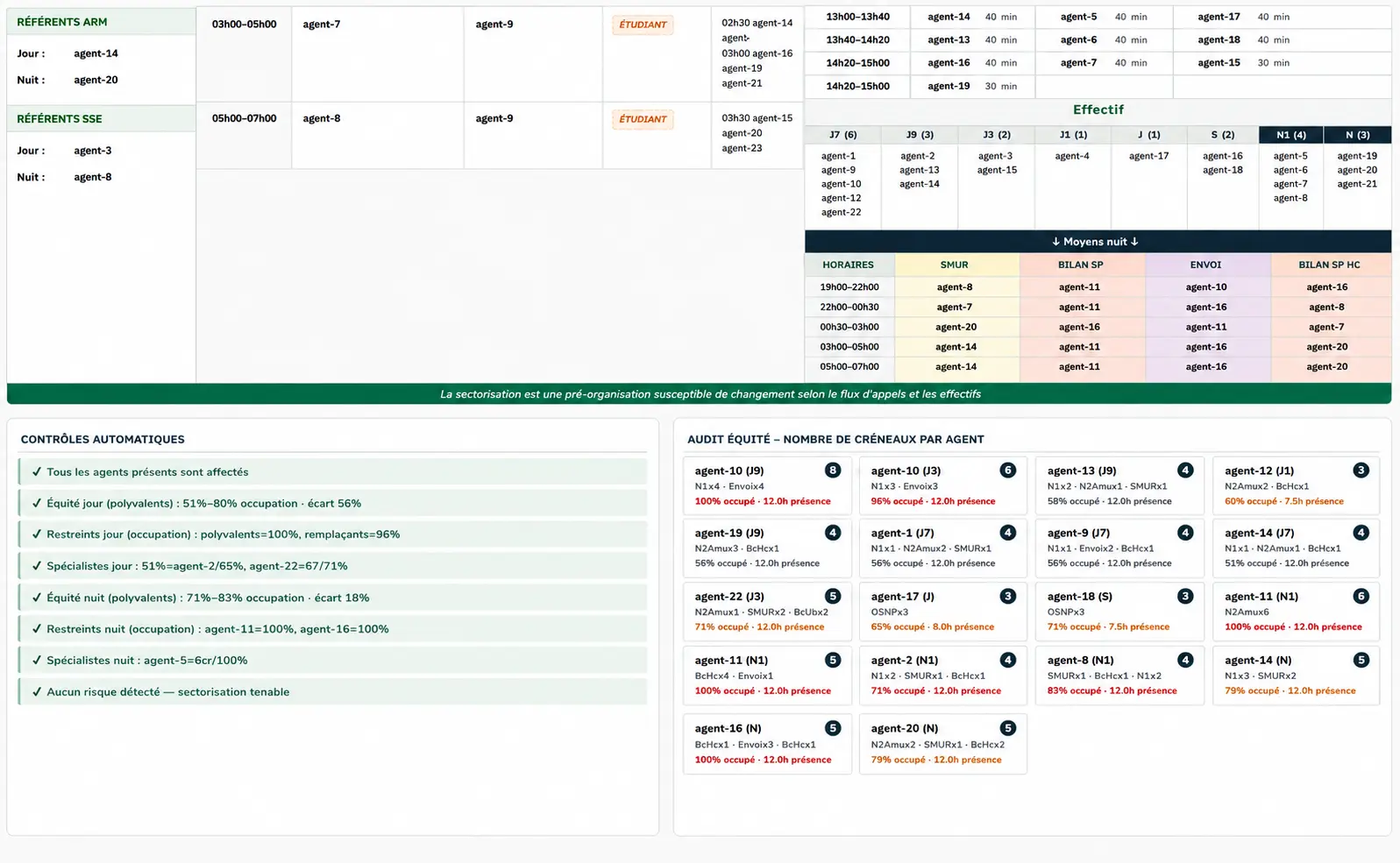
Task: Click the green sectorisation notice banner
Action: [699, 394]
